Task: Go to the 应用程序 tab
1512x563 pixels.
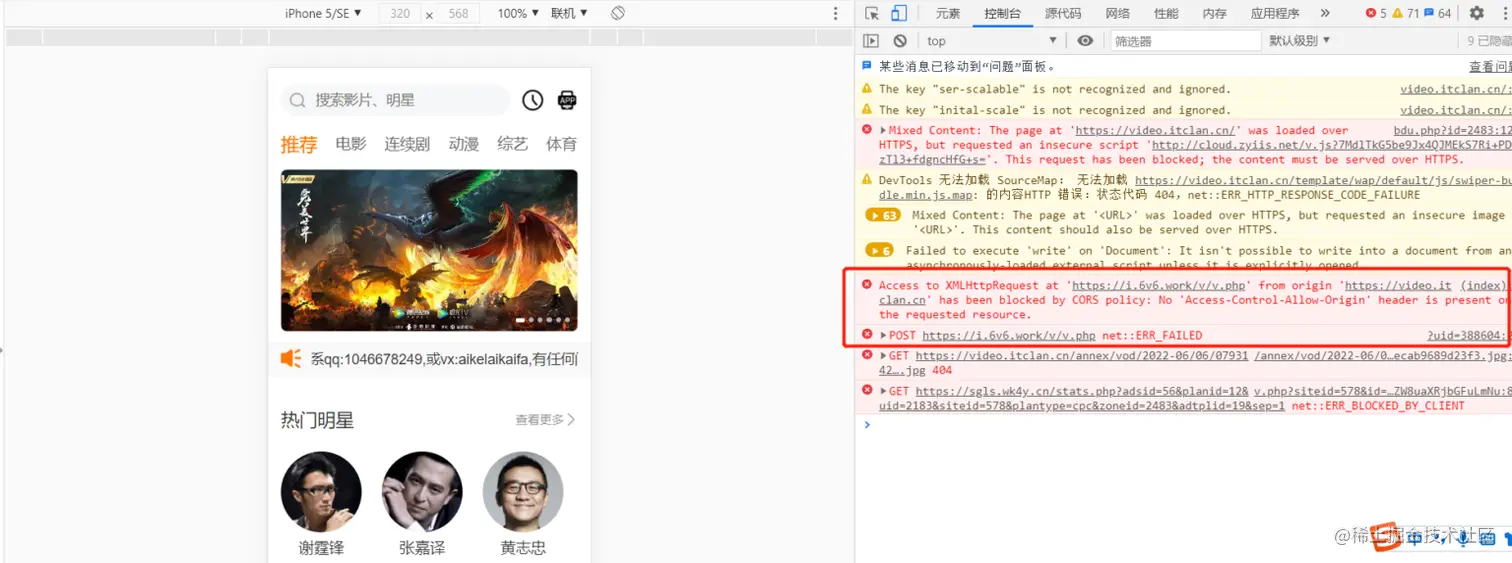Action: click(1275, 13)
